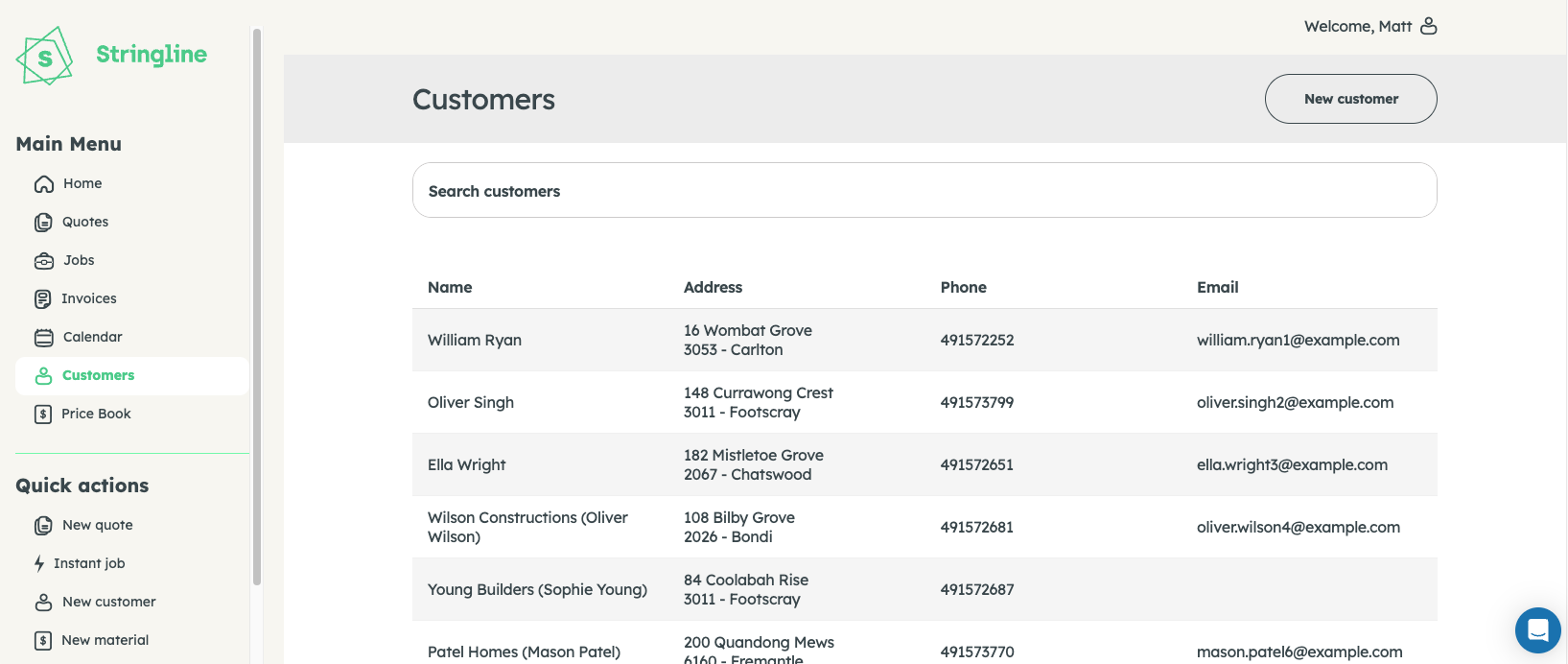Image resolution: width=1568 pixels, height=664 pixels.
Task: Click the New quote icon under Quick actions
Action: (x=43, y=526)
